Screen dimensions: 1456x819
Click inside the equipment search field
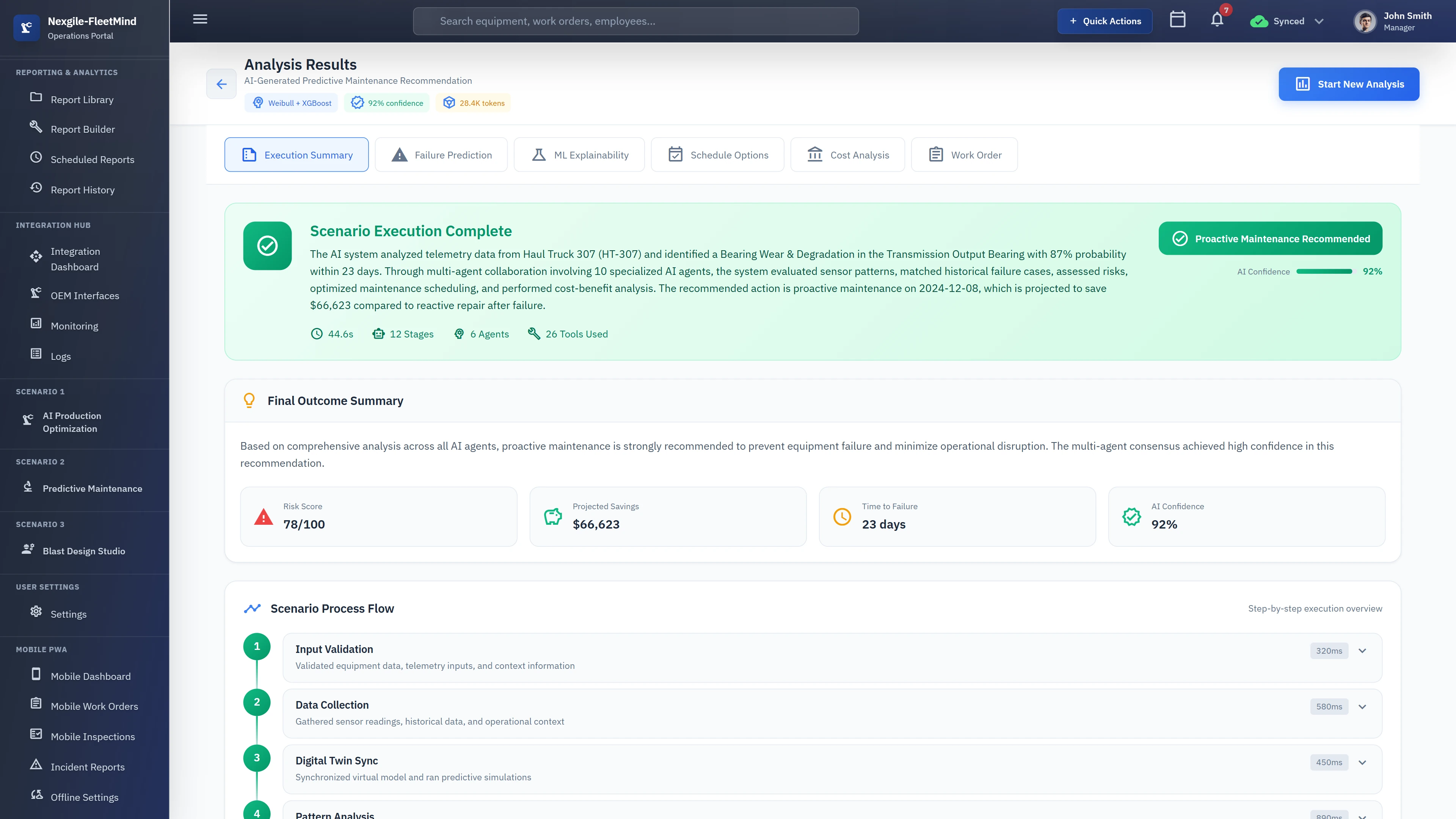click(x=635, y=21)
